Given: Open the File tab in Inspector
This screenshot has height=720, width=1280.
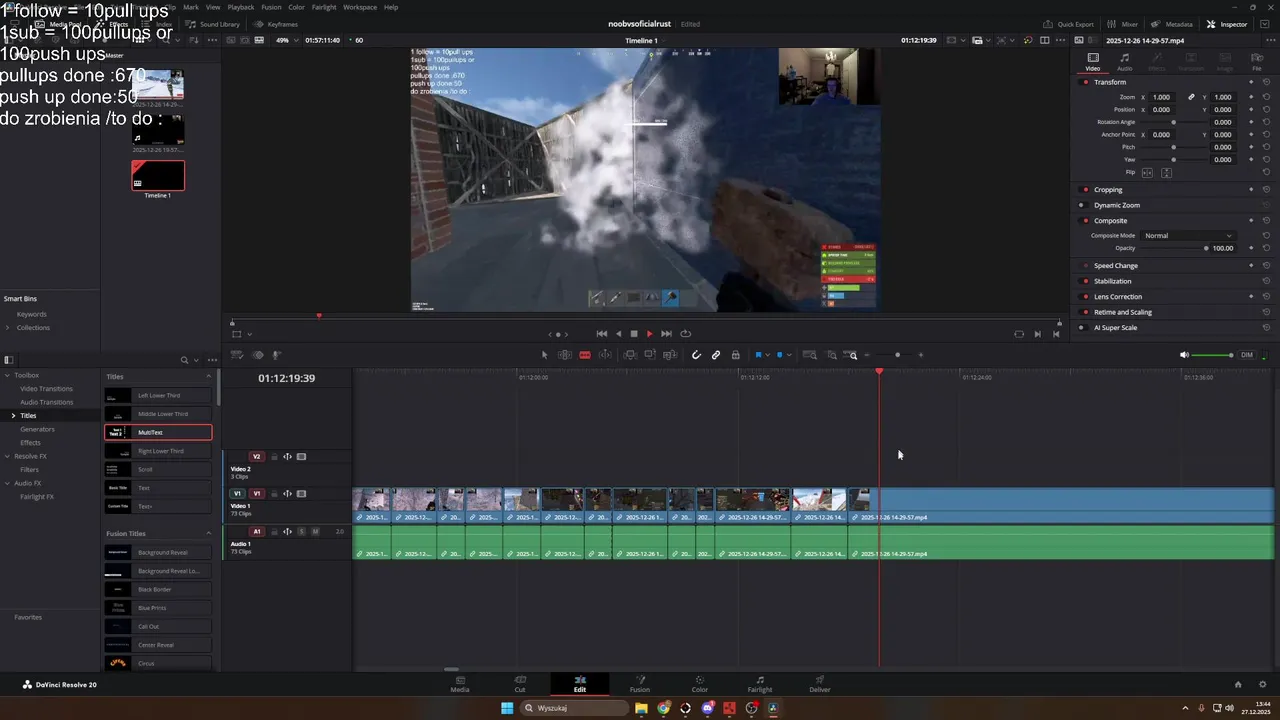Looking at the screenshot, I should [x=1257, y=62].
